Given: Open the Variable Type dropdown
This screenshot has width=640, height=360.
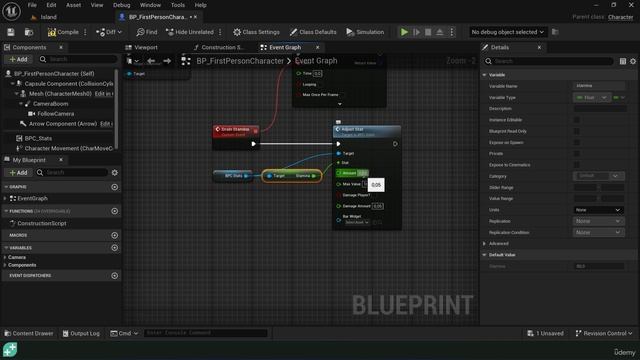Looking at the screenshot, I should click(592, 98).
